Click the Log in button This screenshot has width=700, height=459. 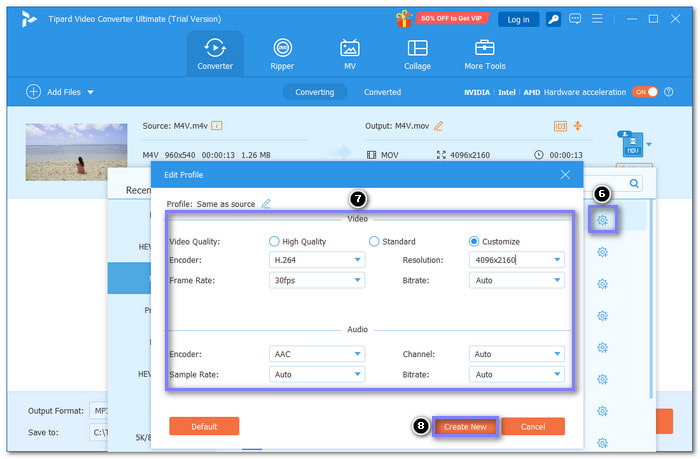click(518, 20)
